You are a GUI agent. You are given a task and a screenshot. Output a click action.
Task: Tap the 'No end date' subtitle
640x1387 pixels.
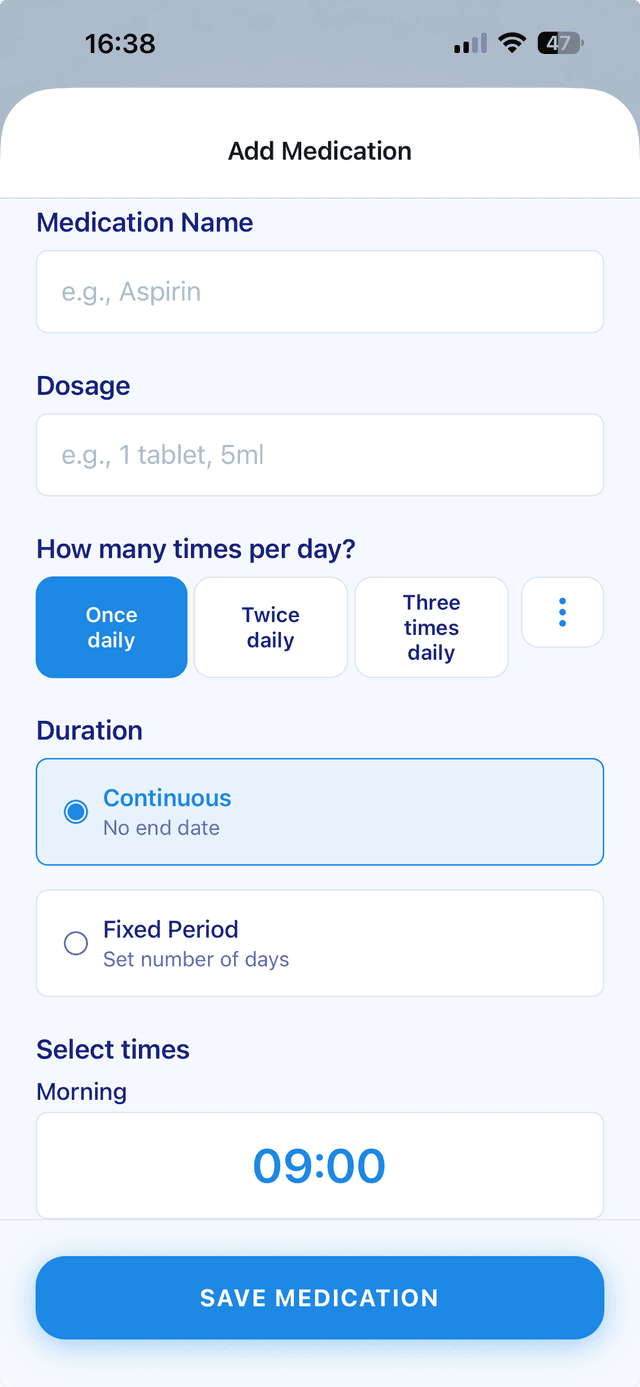coord(161,828)
